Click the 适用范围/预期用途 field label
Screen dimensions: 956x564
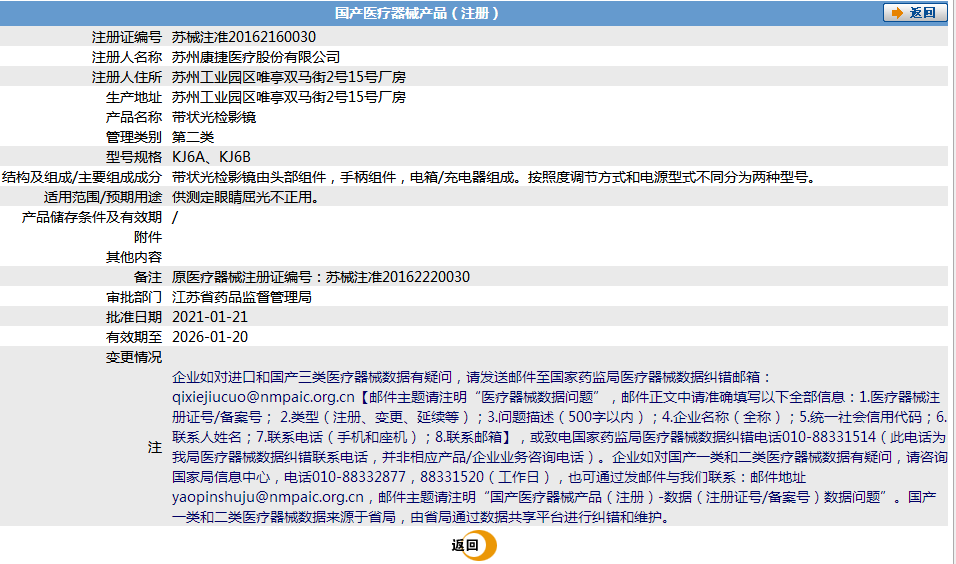click(x=102, y=198)
